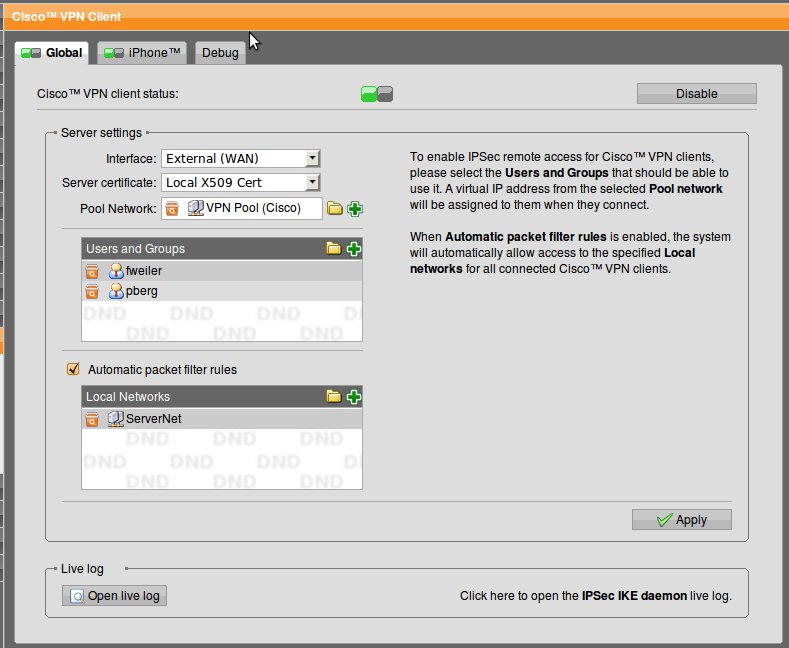The height and width of the screenshot is (648, 789).
Task: Select the fweiler user entry
Action: tap(222, 271)
